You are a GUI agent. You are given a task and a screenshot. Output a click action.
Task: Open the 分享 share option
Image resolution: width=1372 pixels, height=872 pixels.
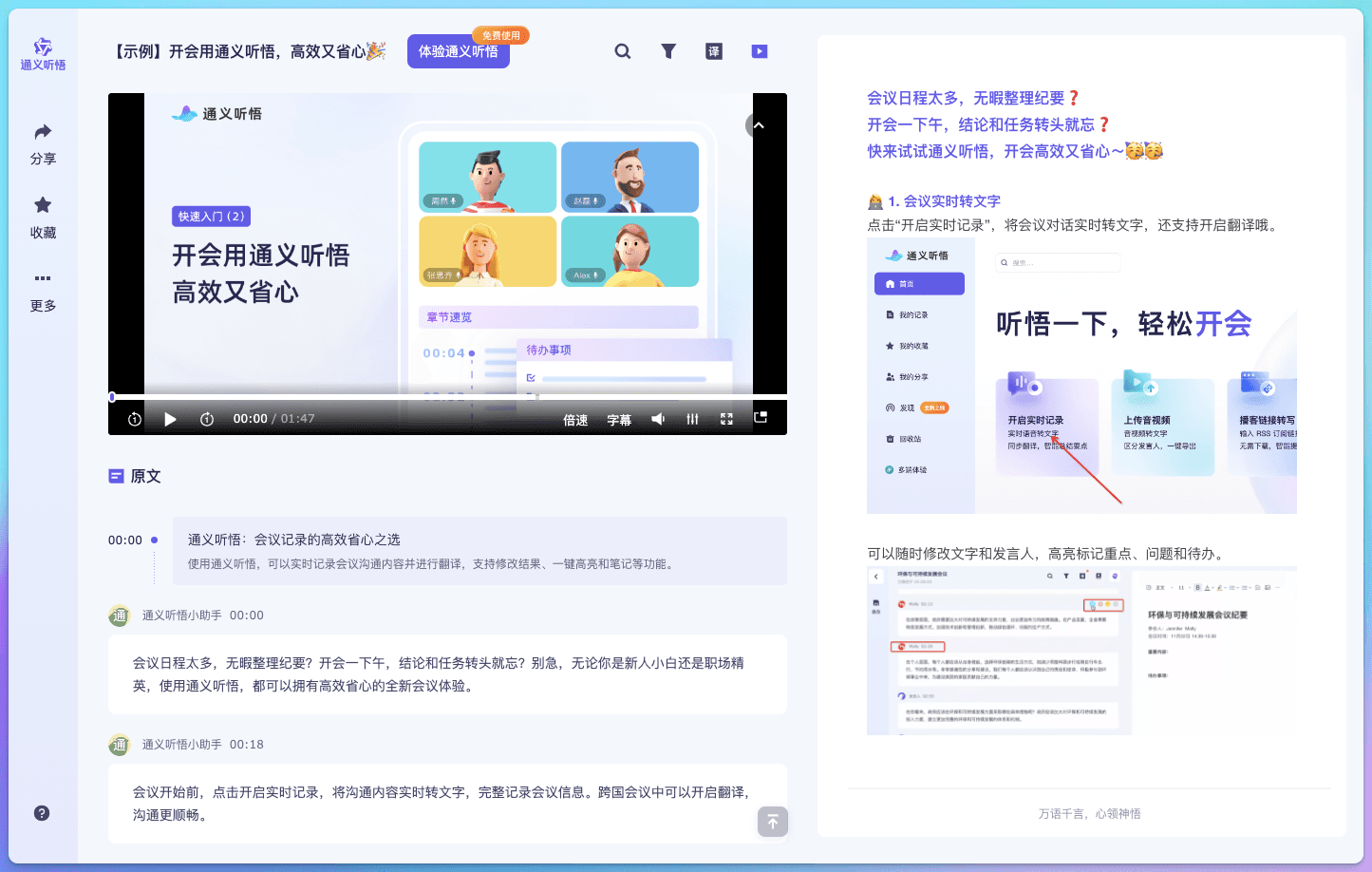pos(43,144)
